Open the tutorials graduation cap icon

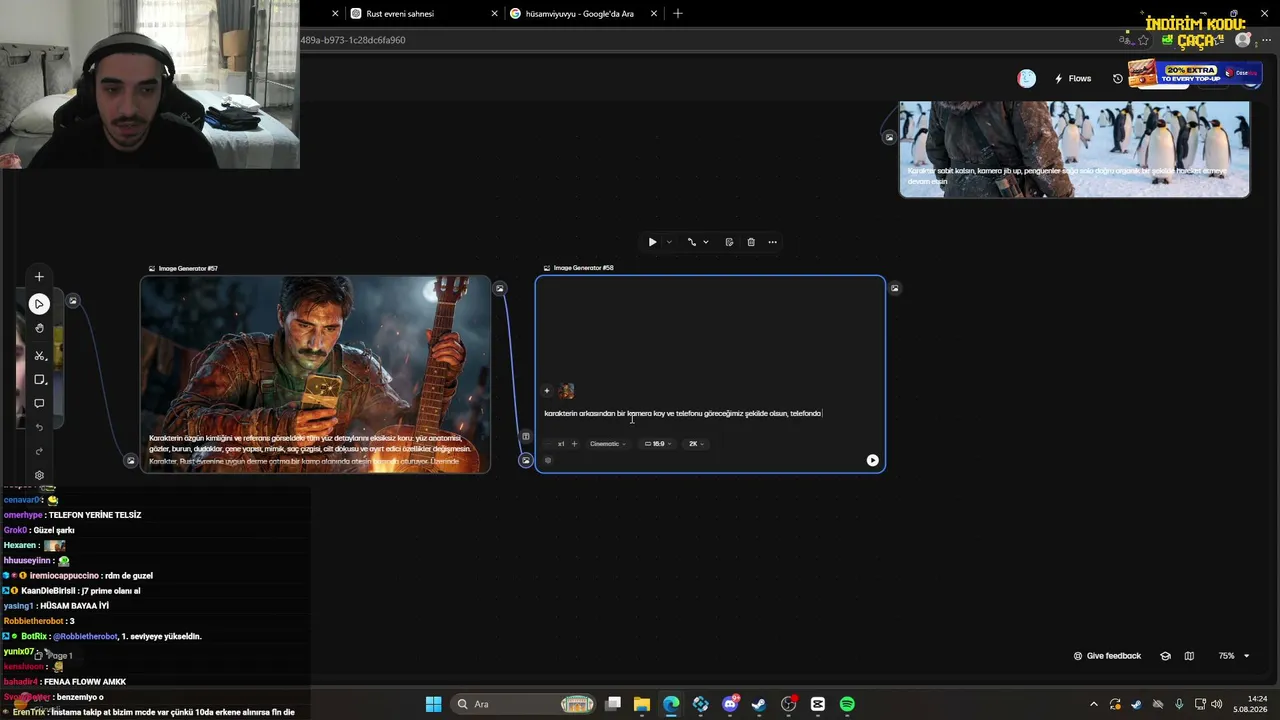1165,656
